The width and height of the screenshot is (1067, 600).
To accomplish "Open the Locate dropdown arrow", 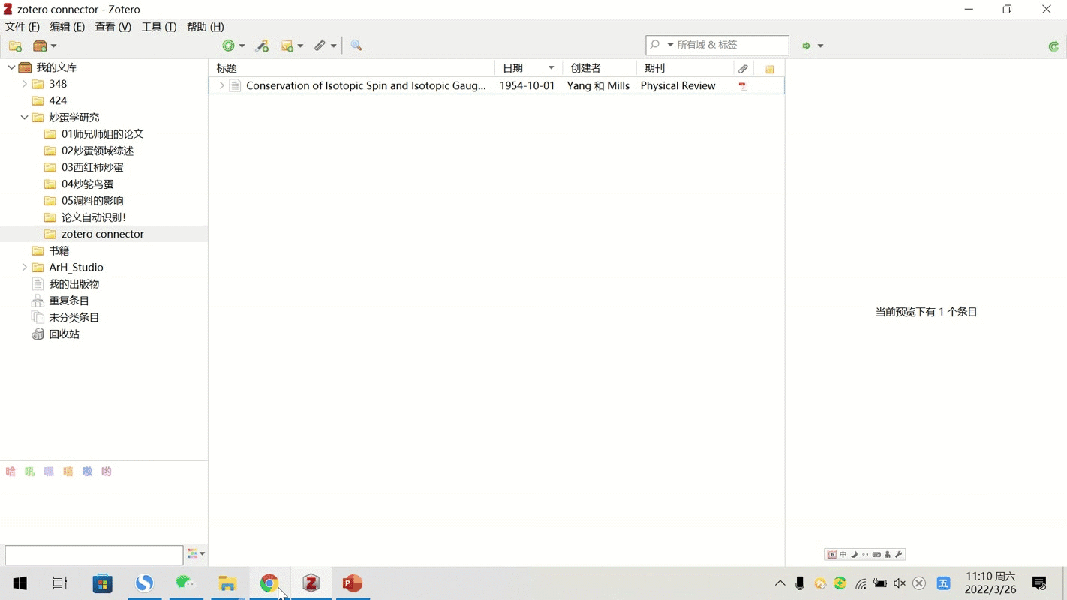I will (820, 46).
